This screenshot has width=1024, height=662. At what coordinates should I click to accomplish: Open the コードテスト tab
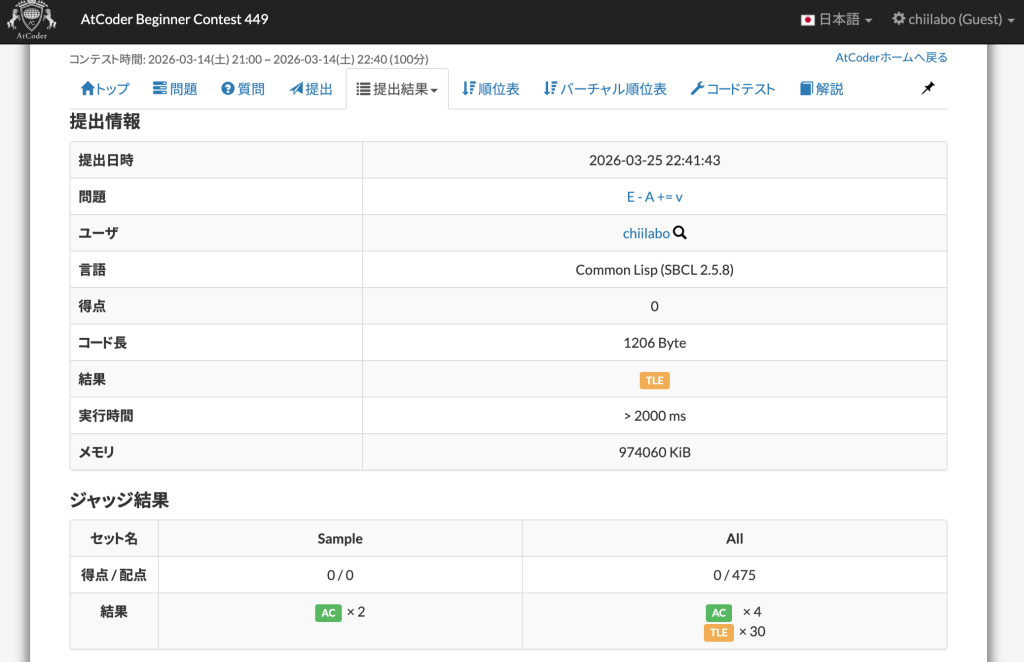pos(733,89)
